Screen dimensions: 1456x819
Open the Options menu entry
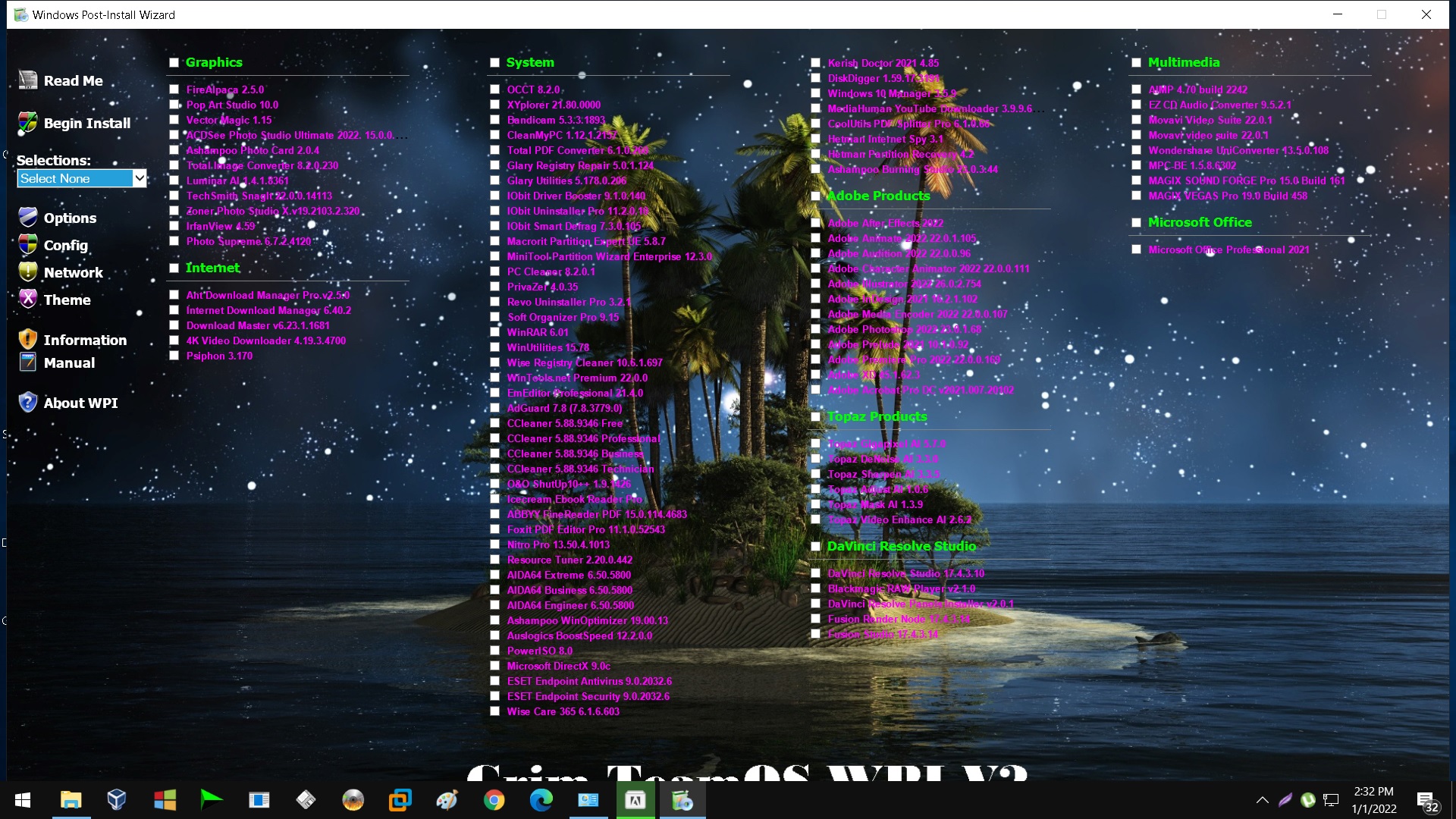click(x=70, y=218)
